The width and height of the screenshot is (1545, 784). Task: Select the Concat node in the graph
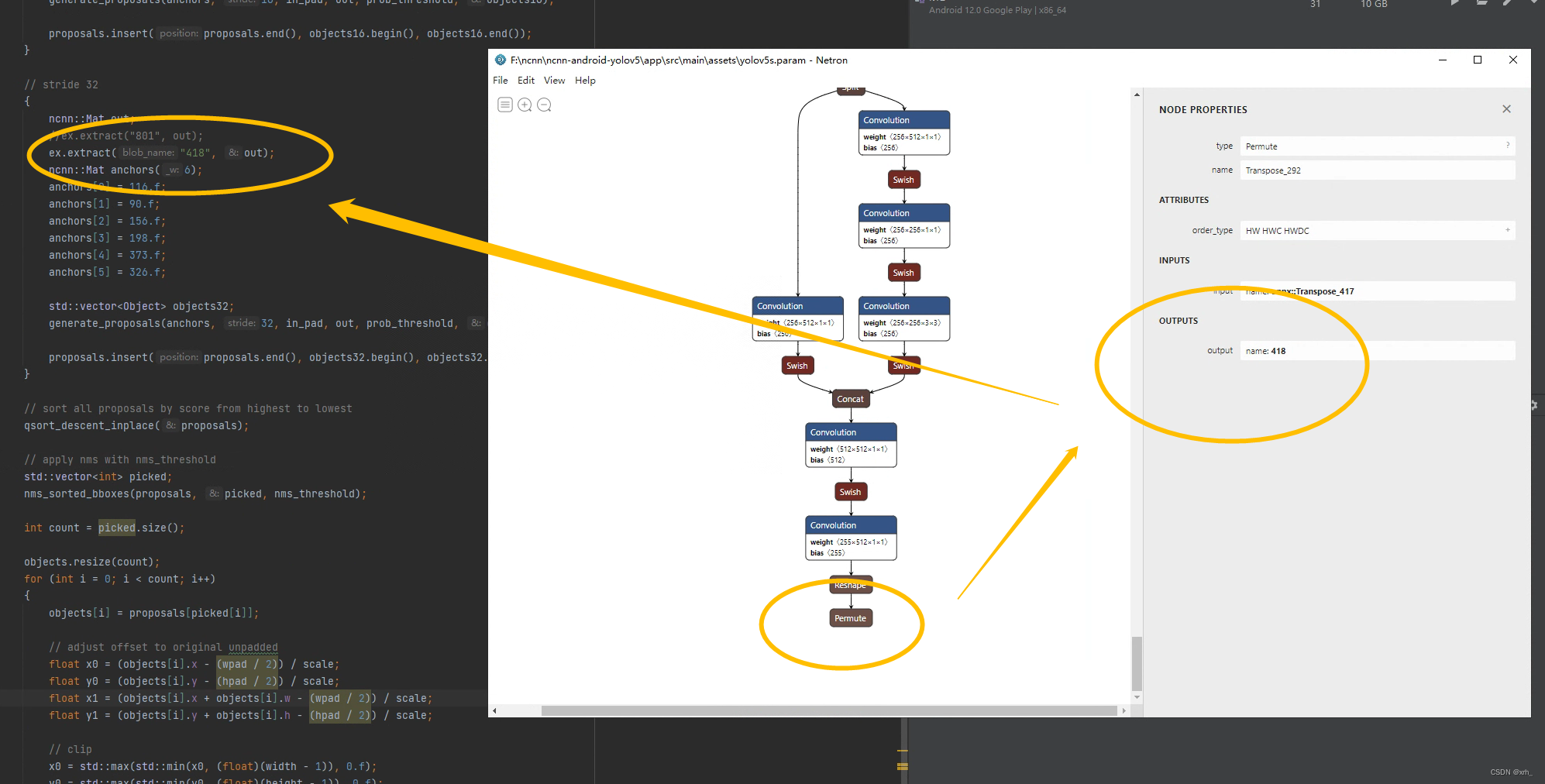tap(850, 399)
